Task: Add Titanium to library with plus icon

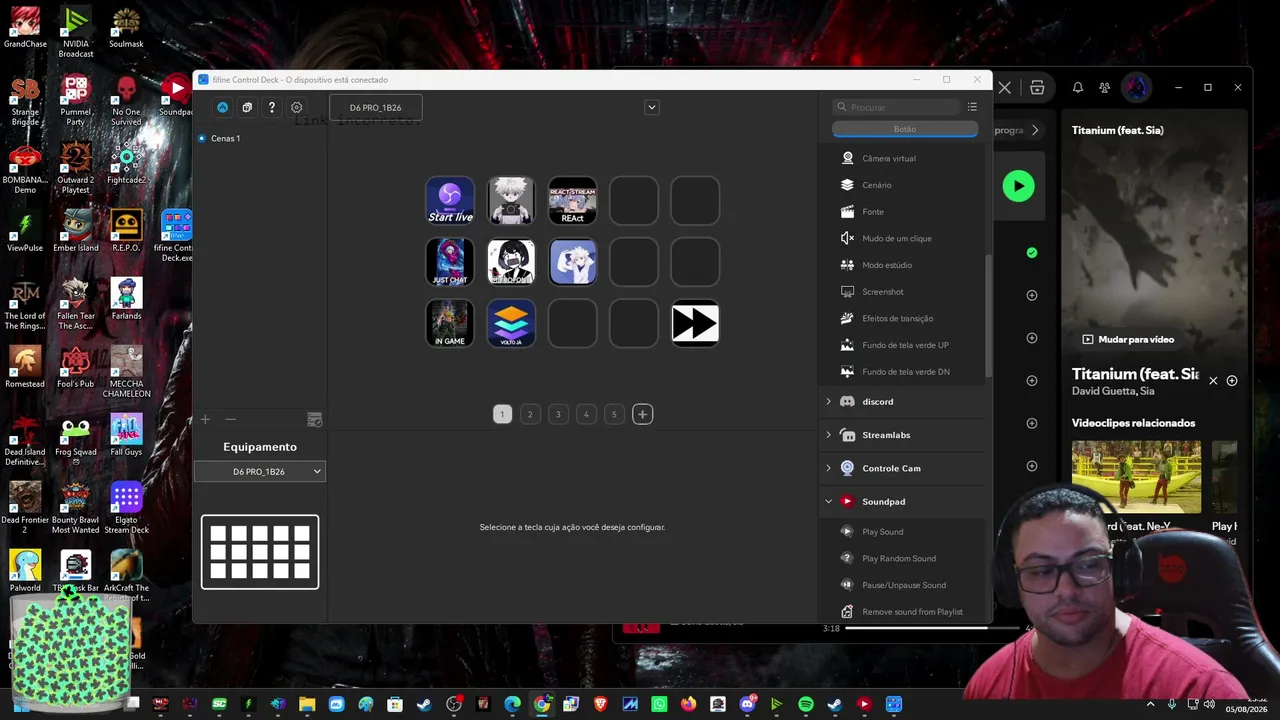Action: coord(1232,381)
